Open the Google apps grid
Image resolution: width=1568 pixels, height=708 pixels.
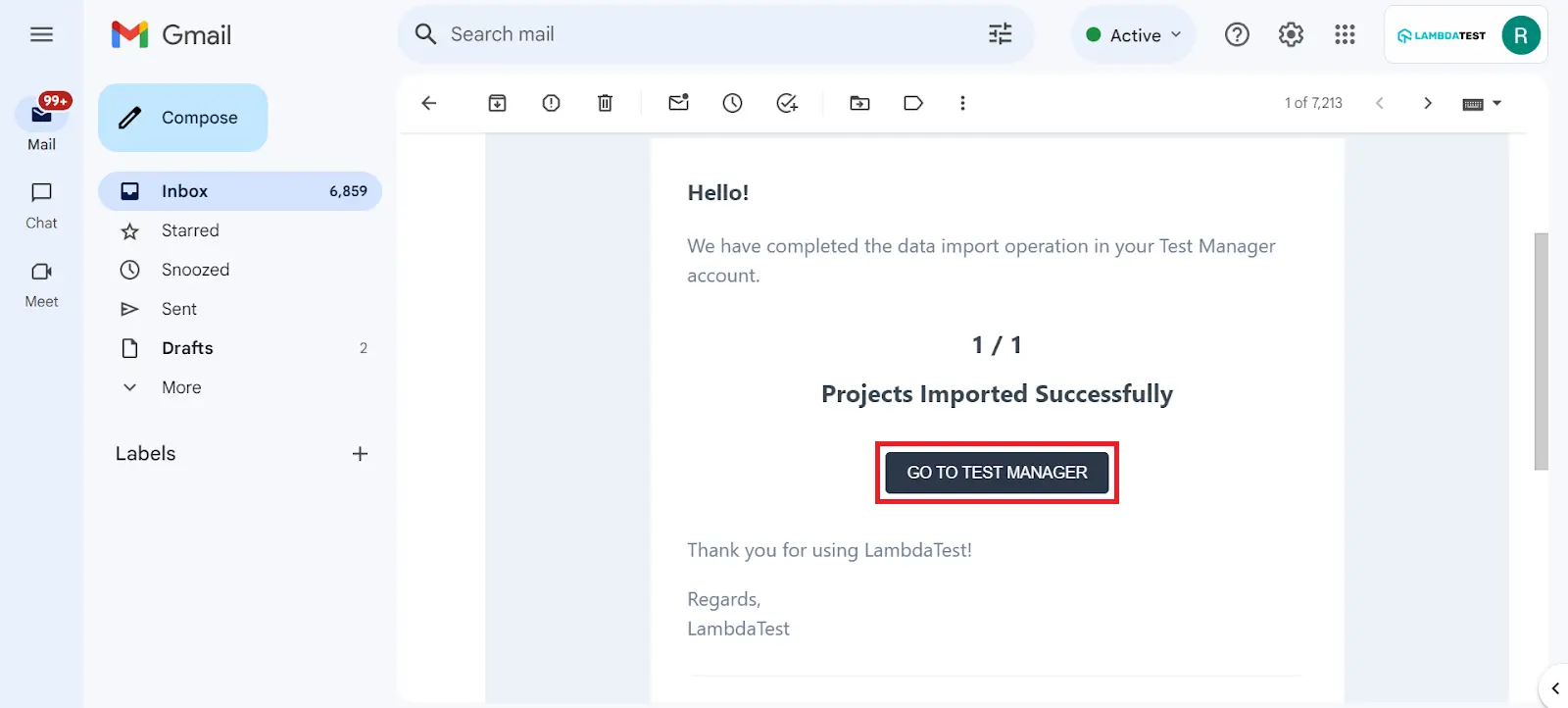pos(1345,35)
